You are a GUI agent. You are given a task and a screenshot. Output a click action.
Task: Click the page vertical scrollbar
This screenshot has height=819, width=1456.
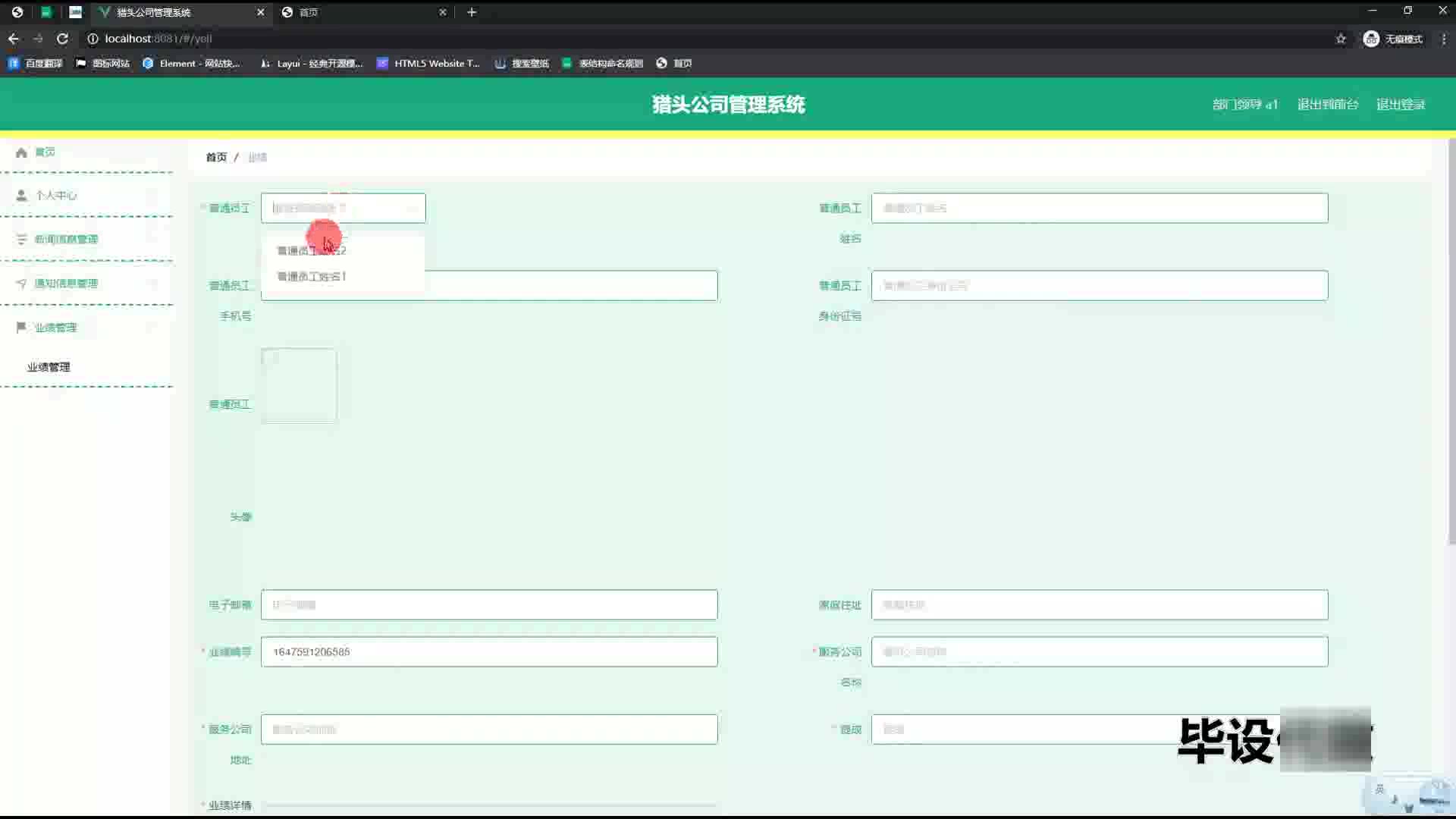1451,341
